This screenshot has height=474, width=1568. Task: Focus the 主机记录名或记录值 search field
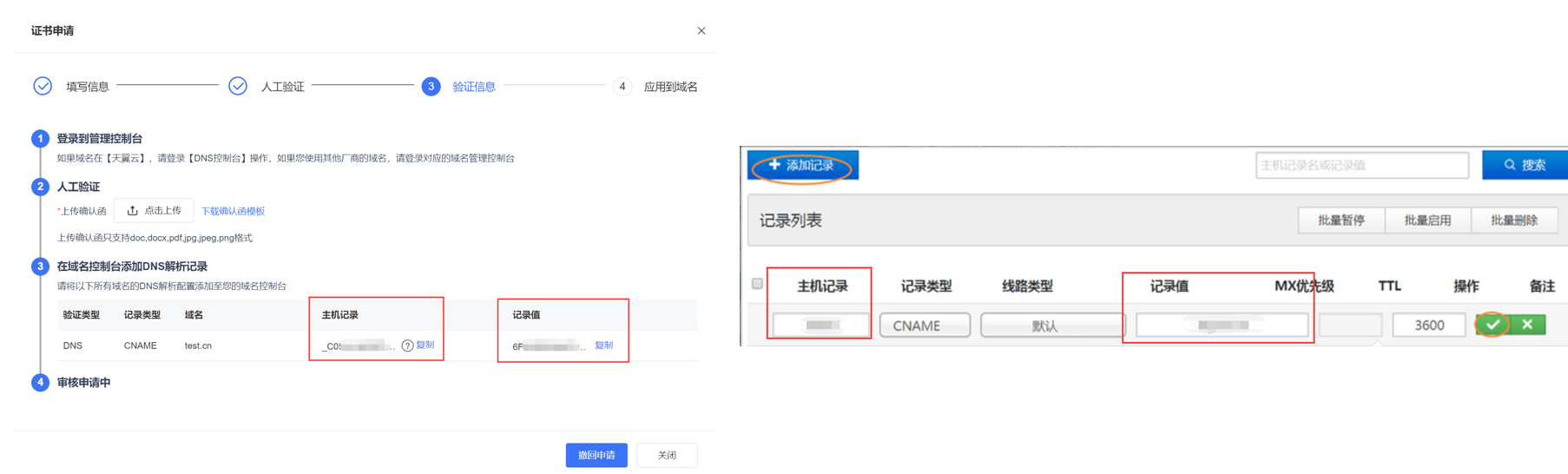pos(1361,165)
